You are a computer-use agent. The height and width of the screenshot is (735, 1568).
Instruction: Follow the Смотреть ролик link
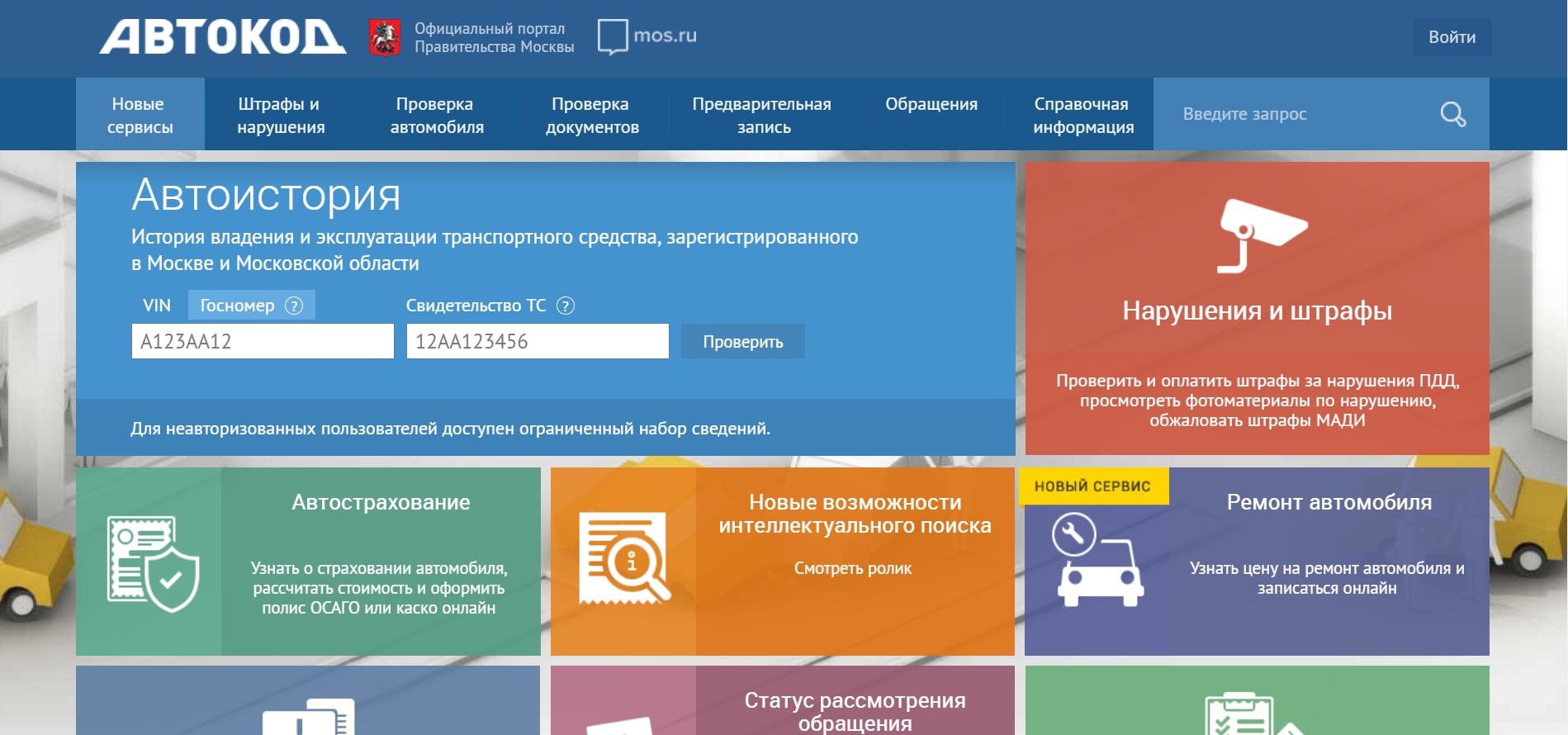pyautogui.click(x=853, y=568)
